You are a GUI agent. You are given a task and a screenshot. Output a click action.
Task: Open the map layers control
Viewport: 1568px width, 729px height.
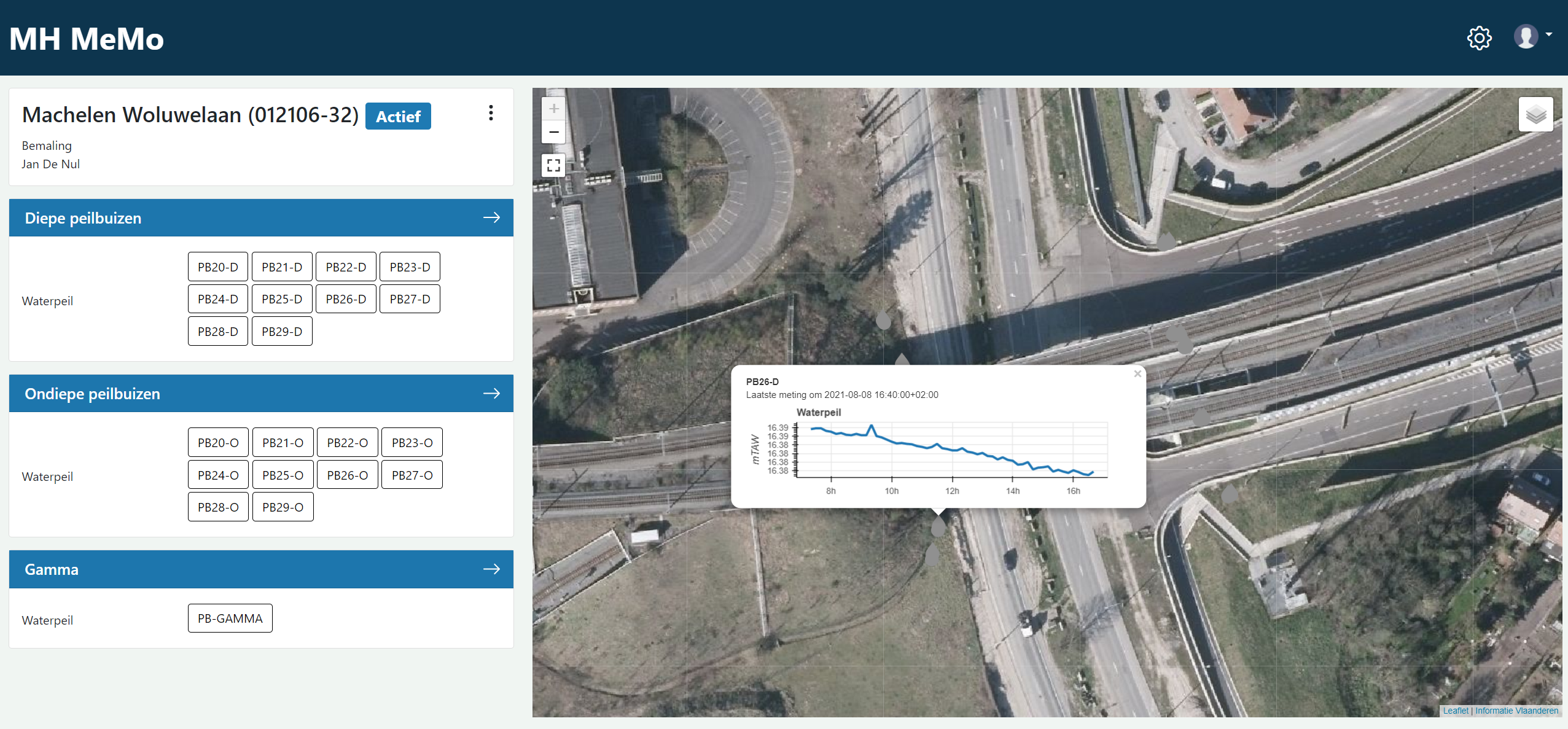point(1535,114)
